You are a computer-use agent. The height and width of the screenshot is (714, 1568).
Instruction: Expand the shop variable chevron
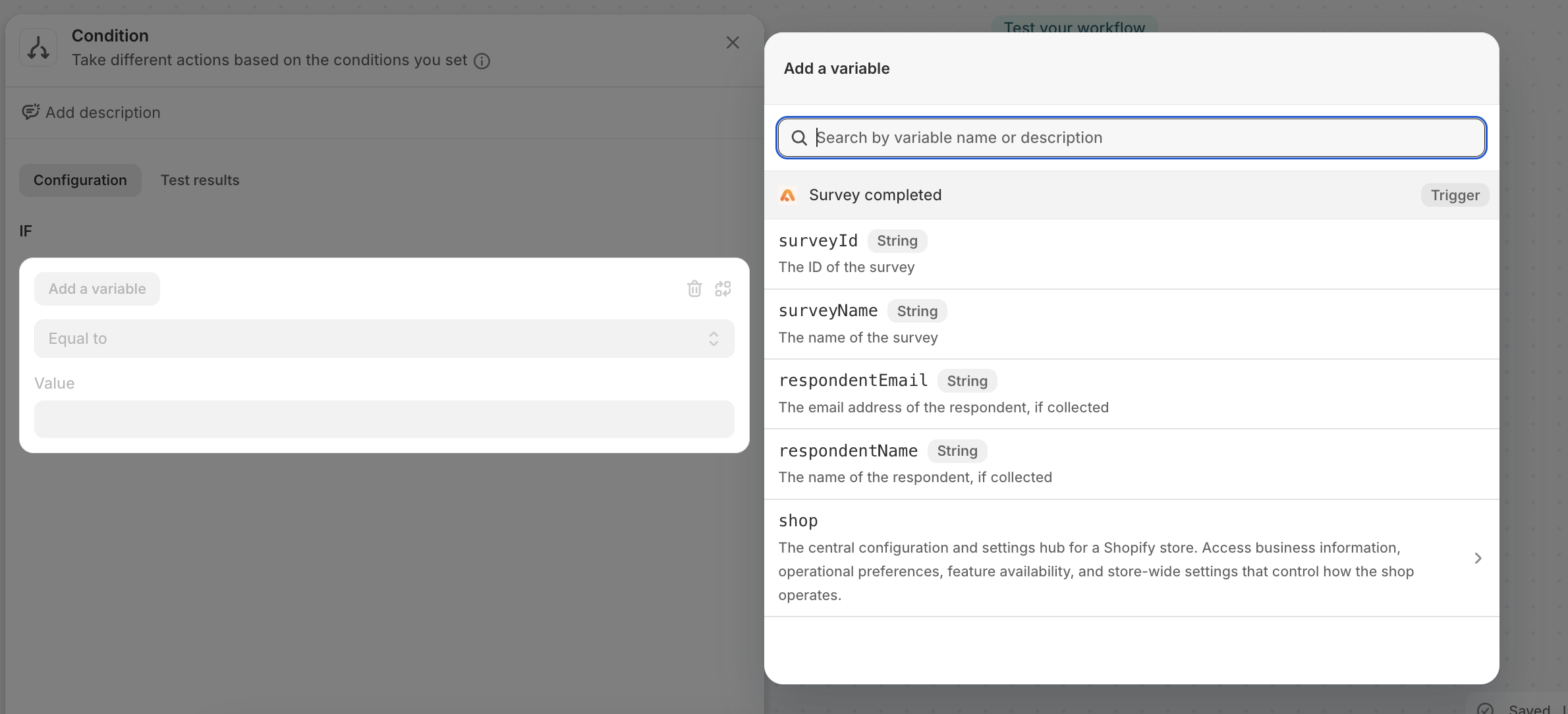(1478, 559)
